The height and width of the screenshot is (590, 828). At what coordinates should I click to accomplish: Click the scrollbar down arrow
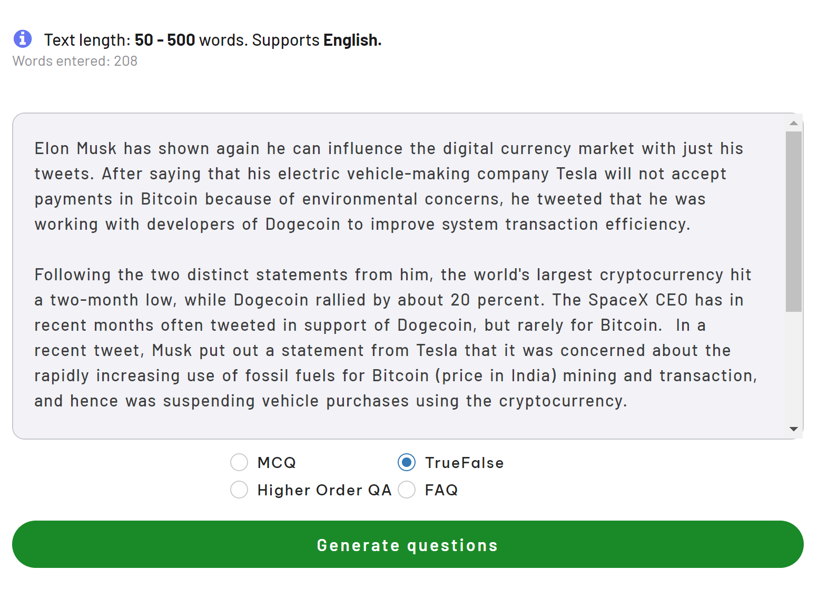pos(793,429)
